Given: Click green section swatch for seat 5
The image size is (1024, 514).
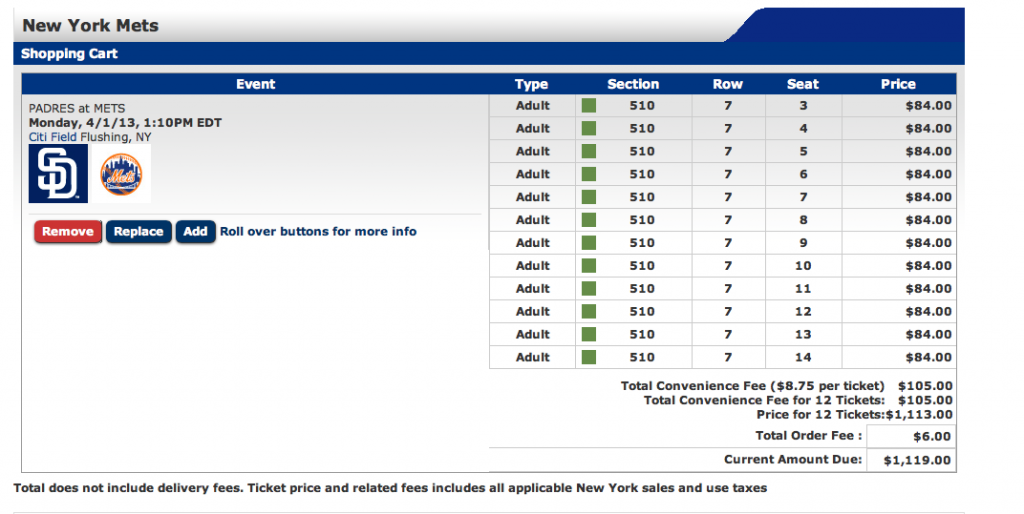Looking at the screenshot, I should tap(589, 152).
